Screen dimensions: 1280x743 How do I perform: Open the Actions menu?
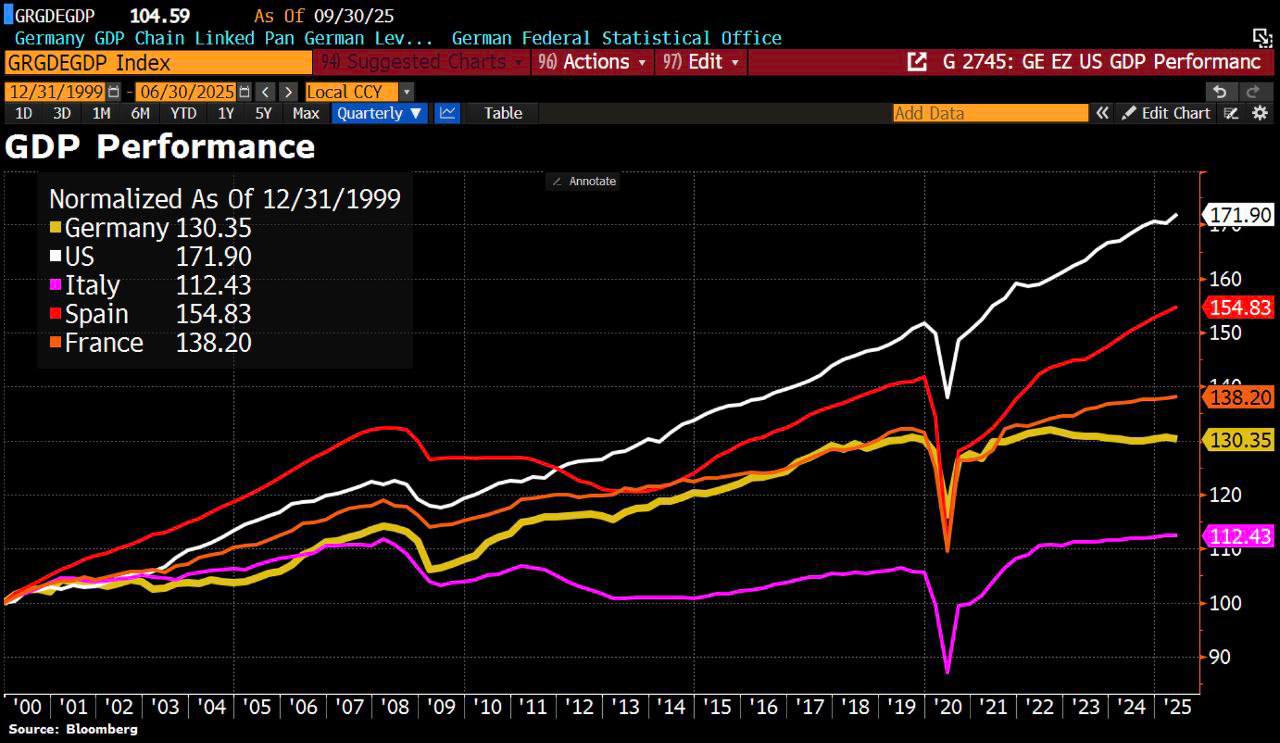tap(592, 62)
